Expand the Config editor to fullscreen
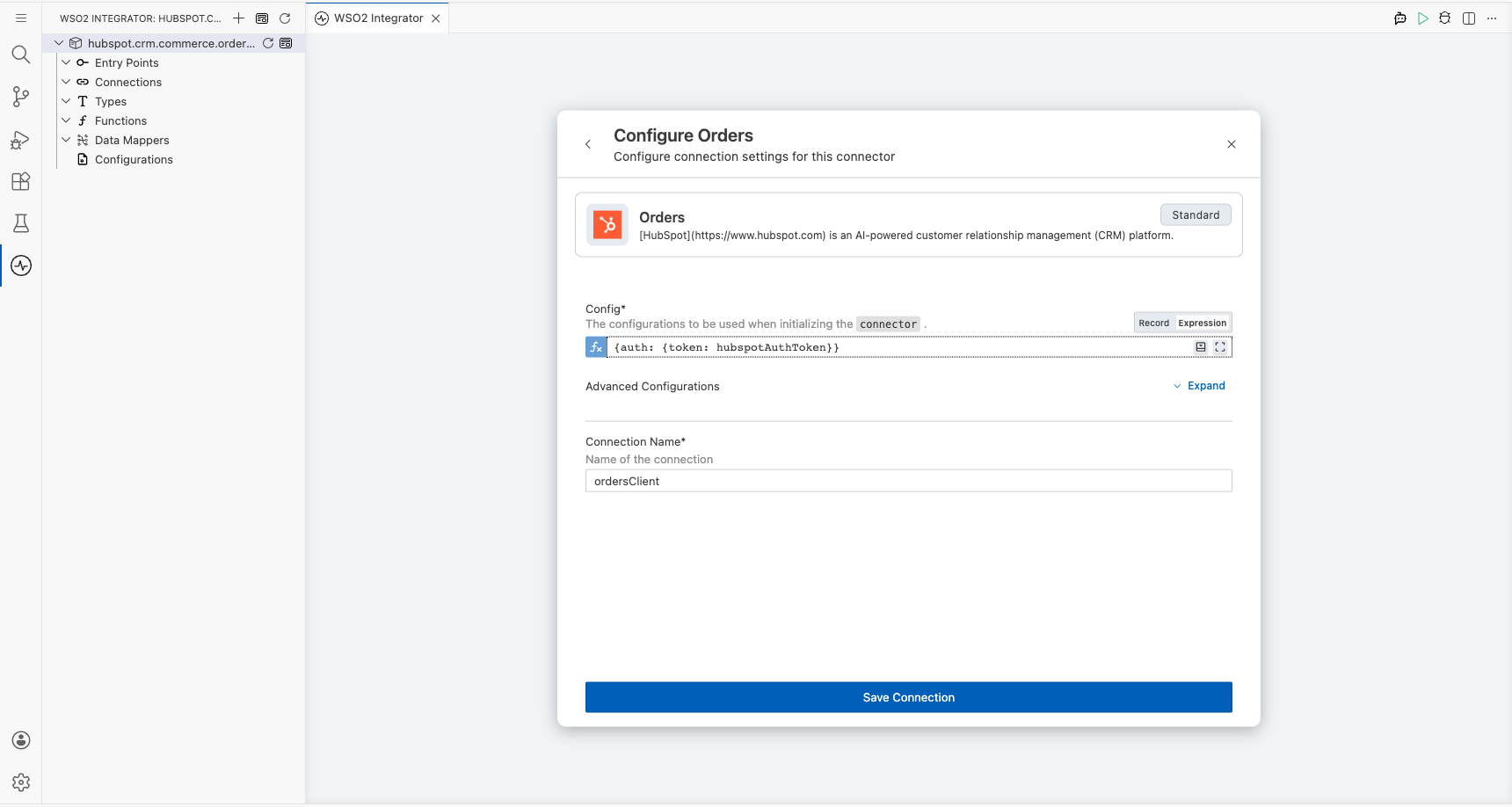The image size is (1512, 807). click(1220, 347)
